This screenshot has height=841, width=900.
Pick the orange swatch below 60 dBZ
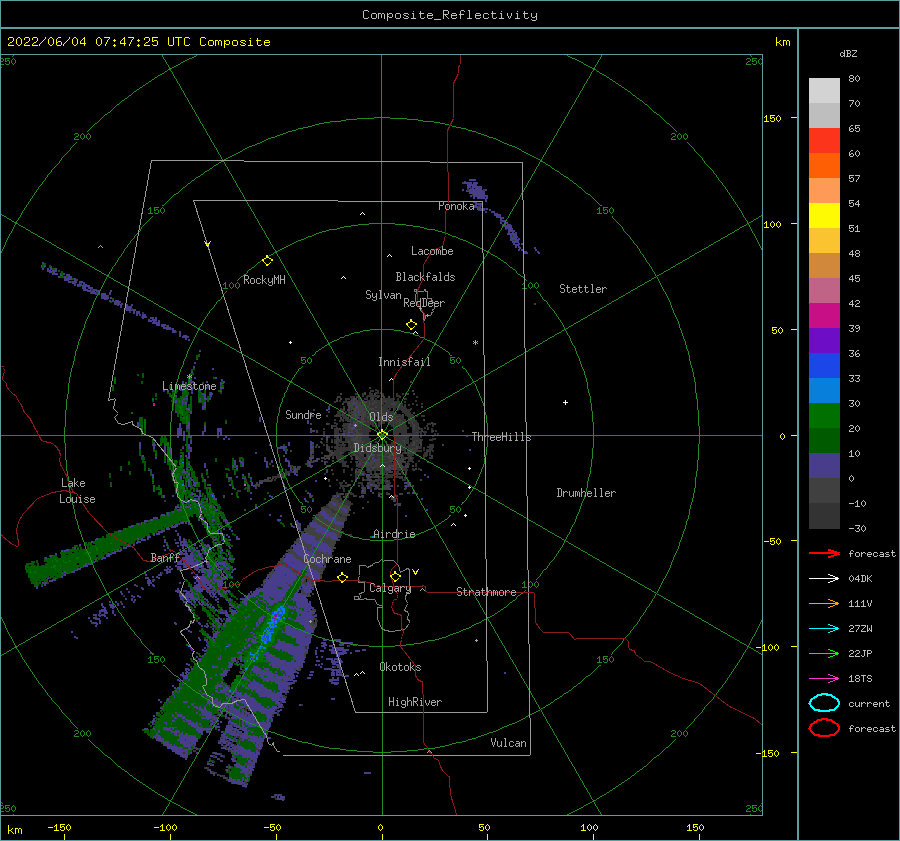click(x=824, y=165)
